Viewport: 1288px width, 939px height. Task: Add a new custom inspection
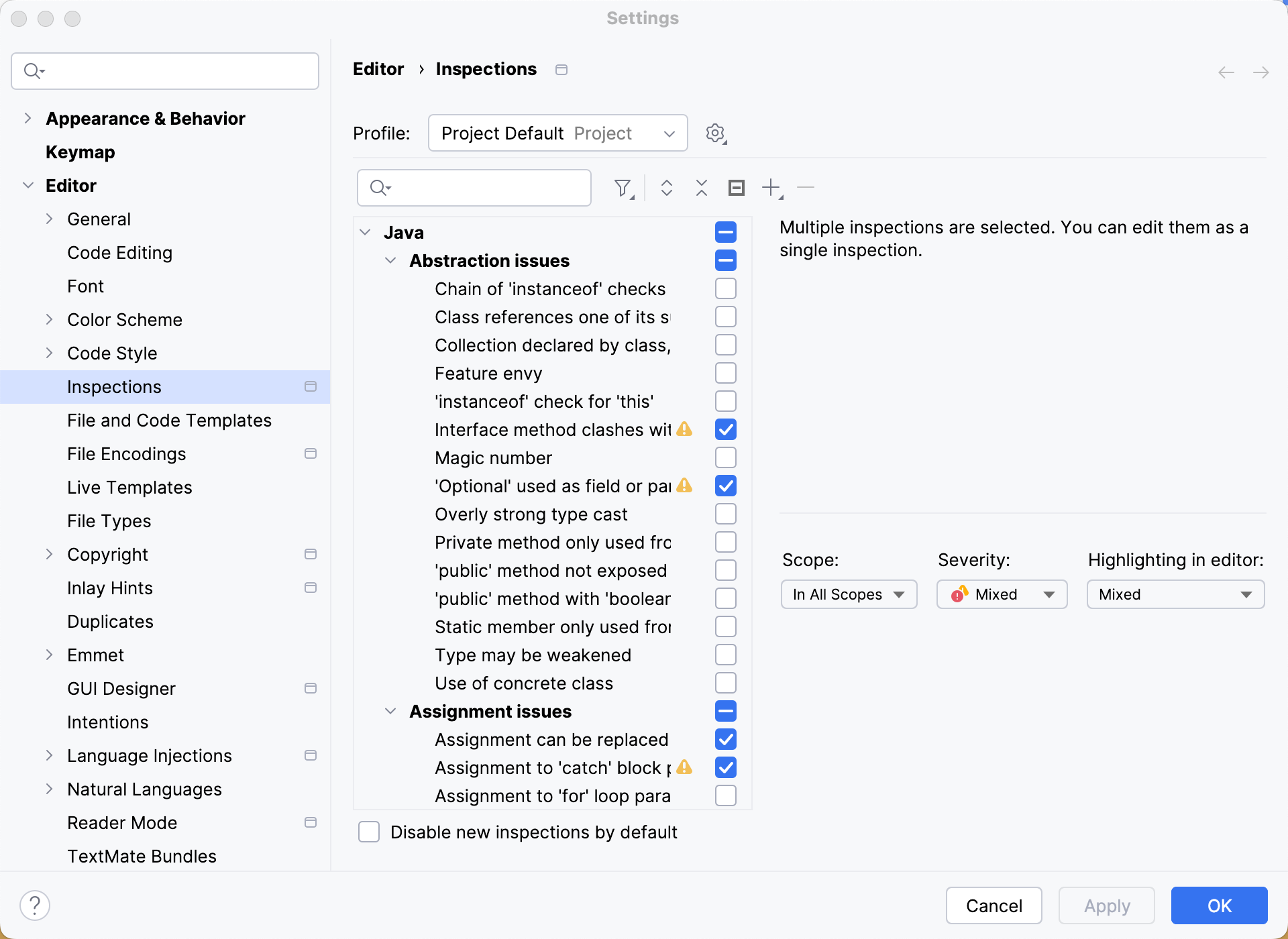tap(769, 188)
